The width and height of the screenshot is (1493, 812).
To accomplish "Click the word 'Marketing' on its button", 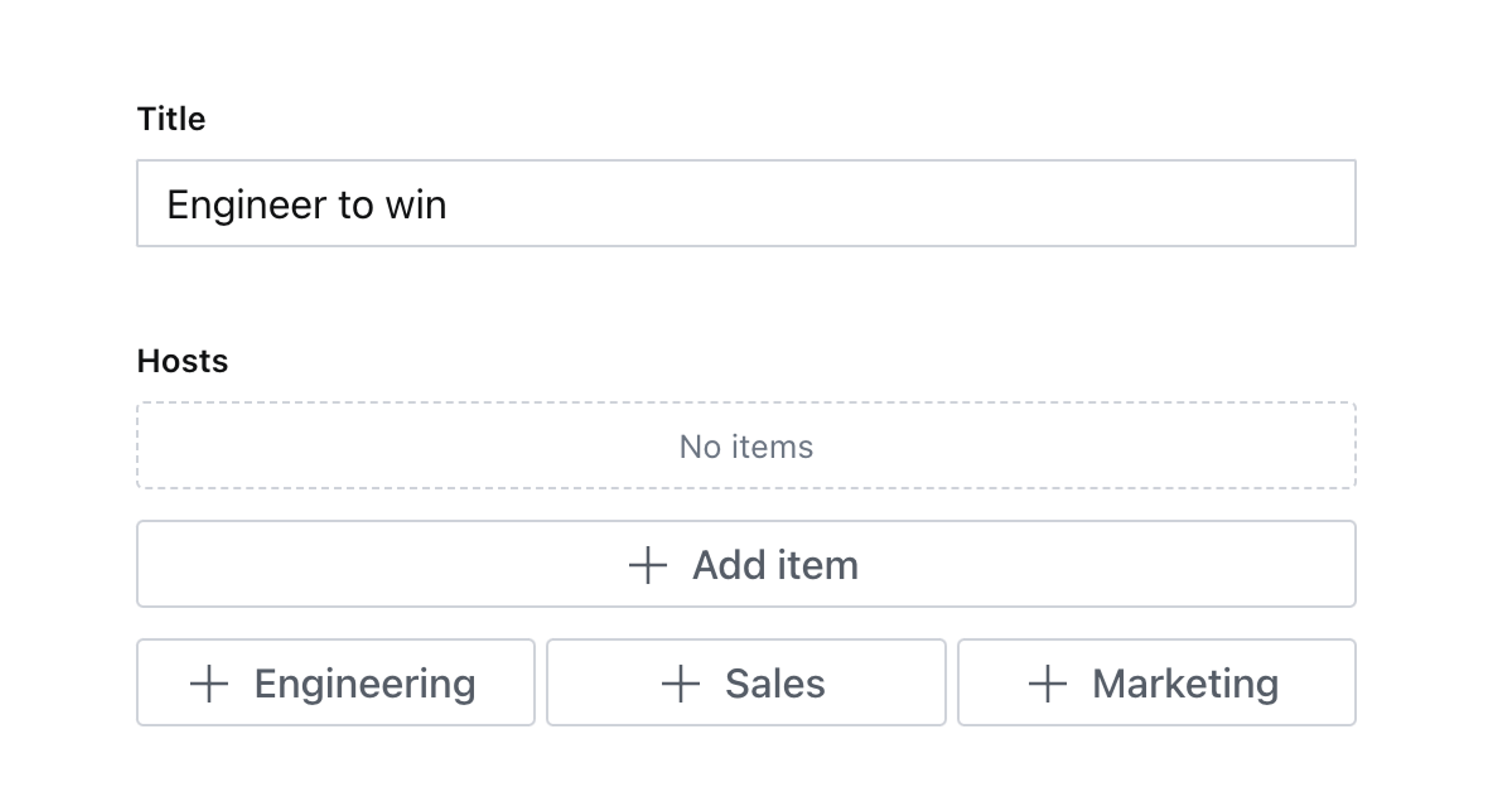I will [x=1185, y=684].
